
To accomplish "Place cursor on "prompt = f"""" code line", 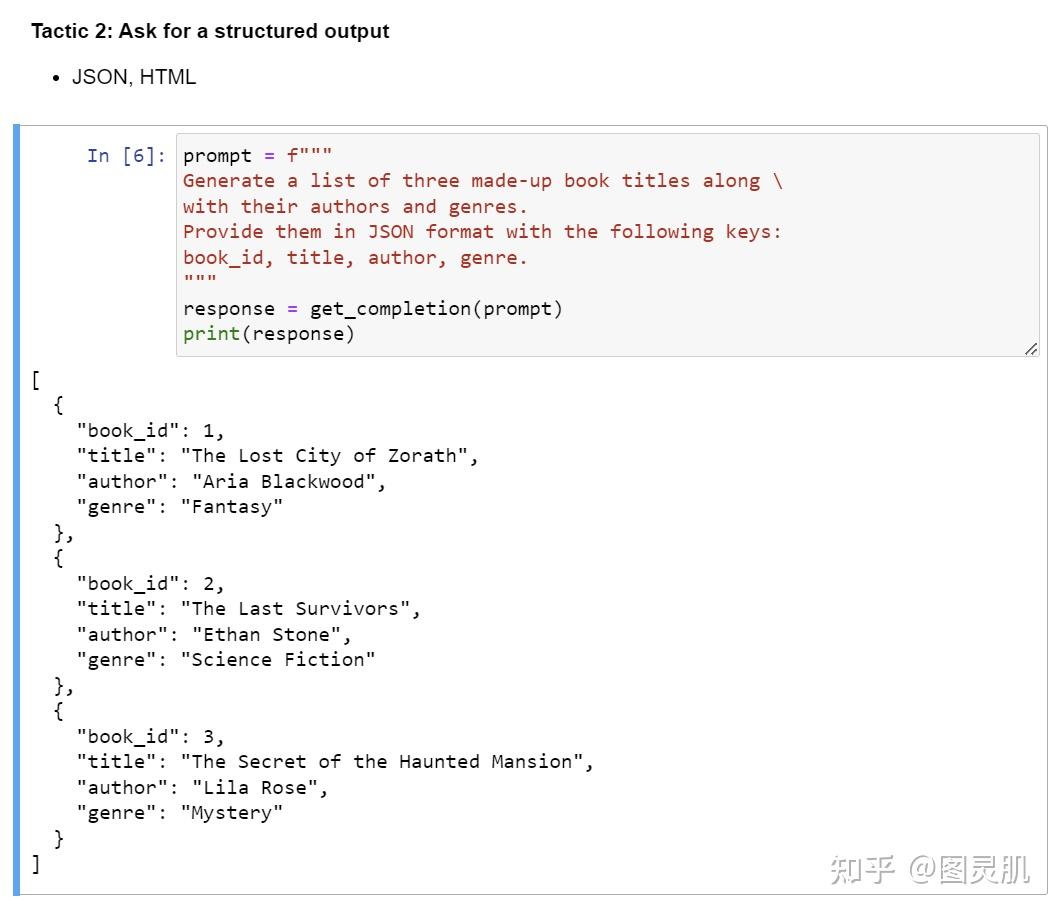I will (258, 156).
